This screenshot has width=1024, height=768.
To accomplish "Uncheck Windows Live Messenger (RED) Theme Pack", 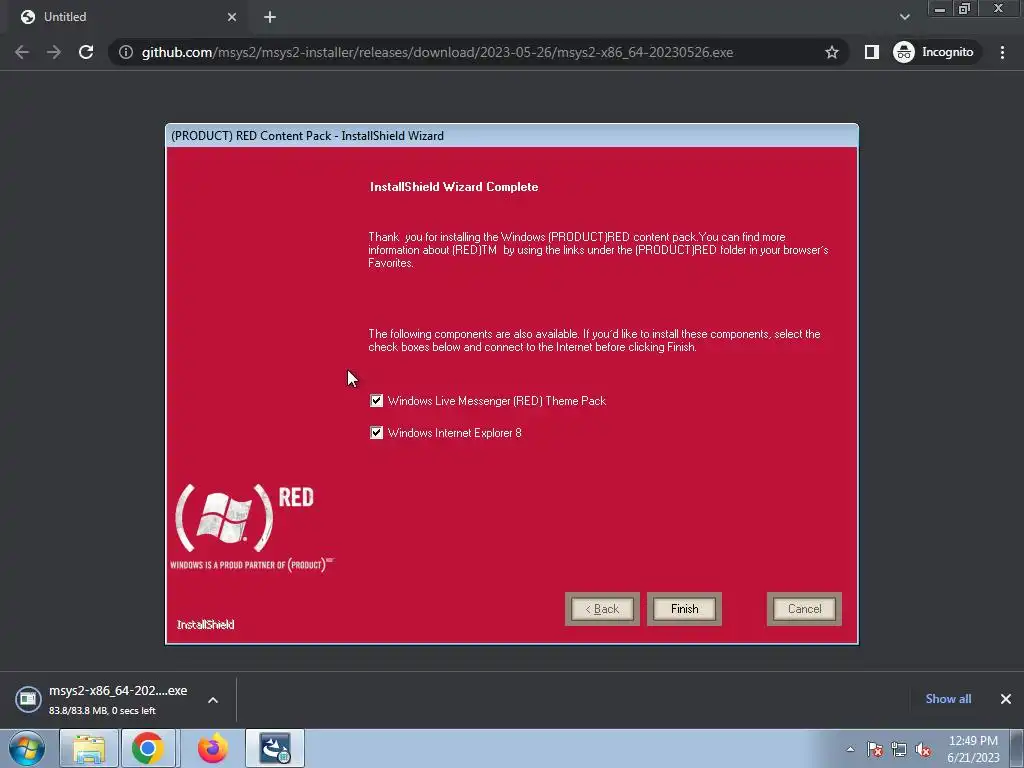I will [376, 400].
